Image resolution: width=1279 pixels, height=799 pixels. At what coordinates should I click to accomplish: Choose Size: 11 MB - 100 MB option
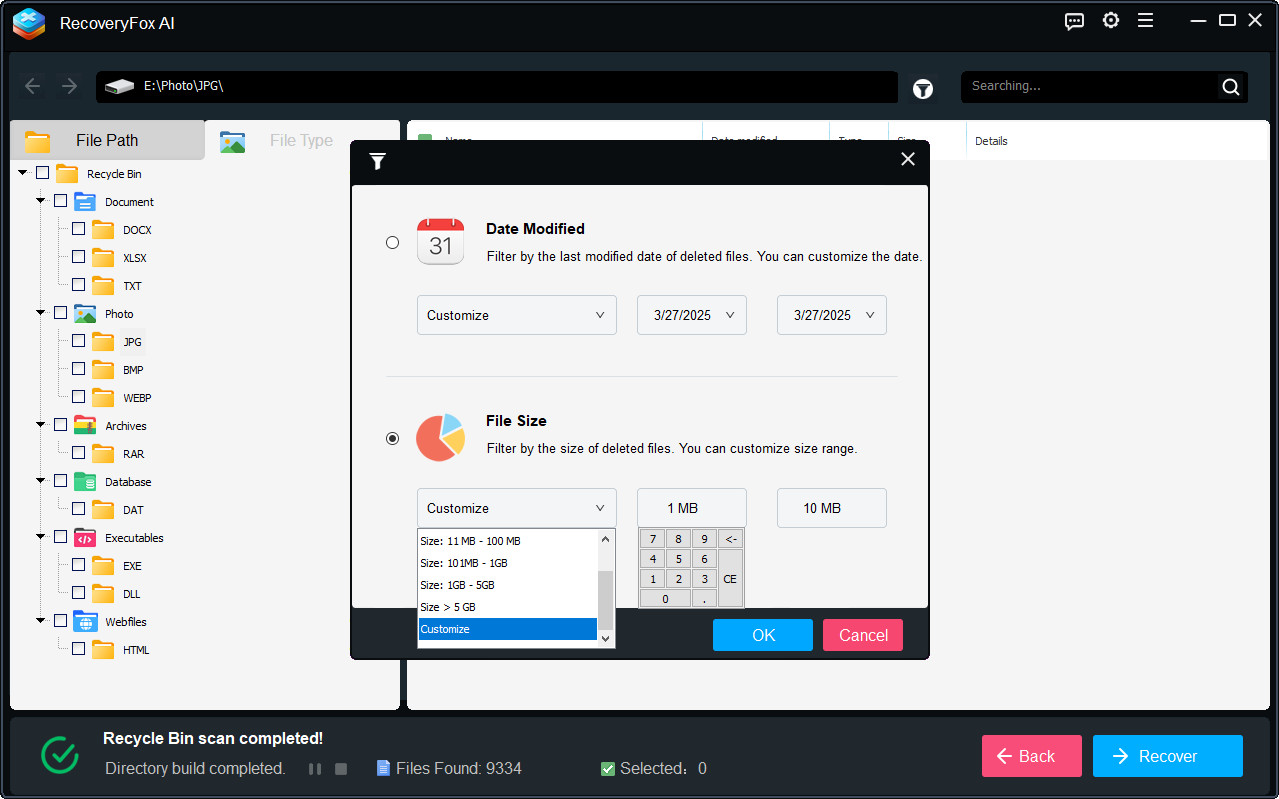click(508, 541)
